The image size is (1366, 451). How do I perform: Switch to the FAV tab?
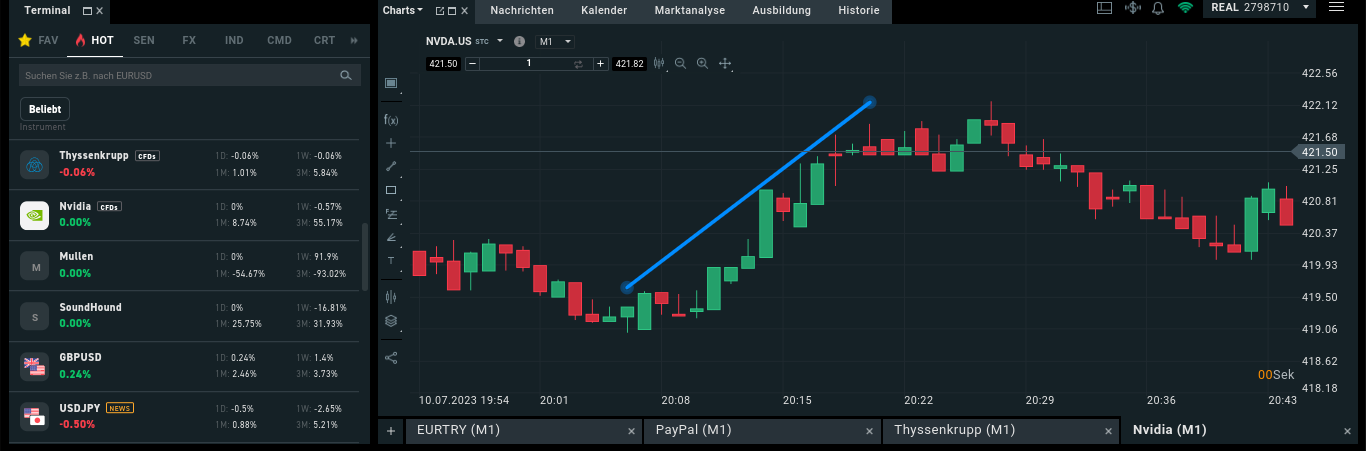(39, 40)
